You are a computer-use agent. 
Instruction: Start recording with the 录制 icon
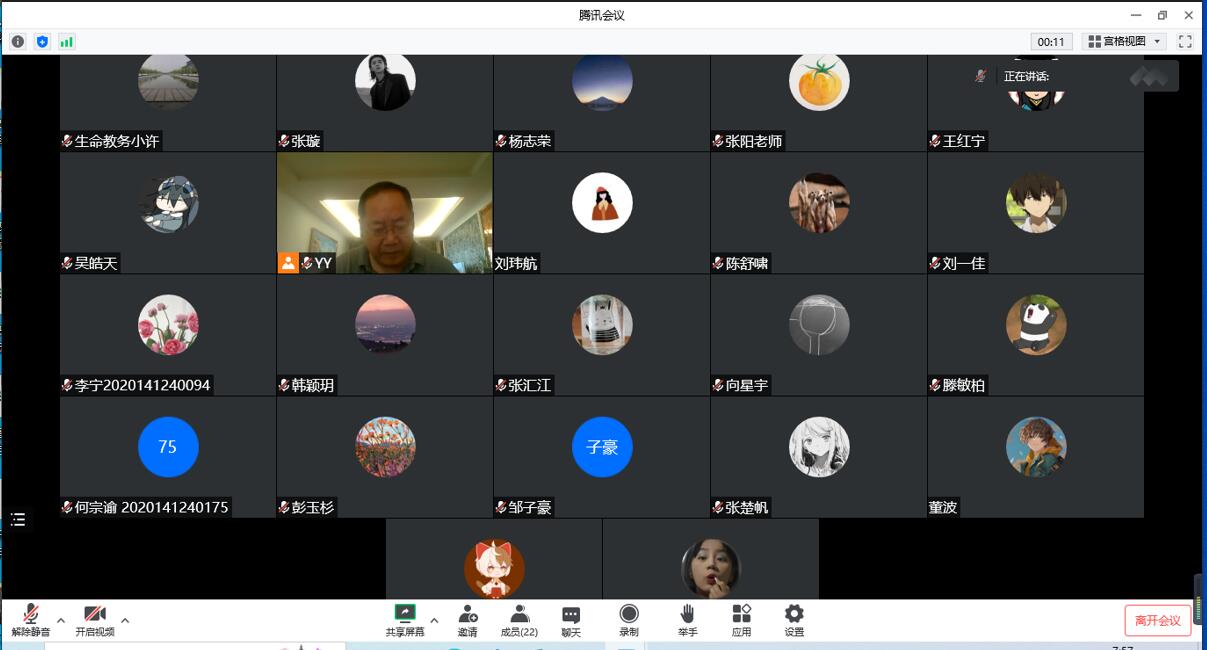click(x=629, y=620)
